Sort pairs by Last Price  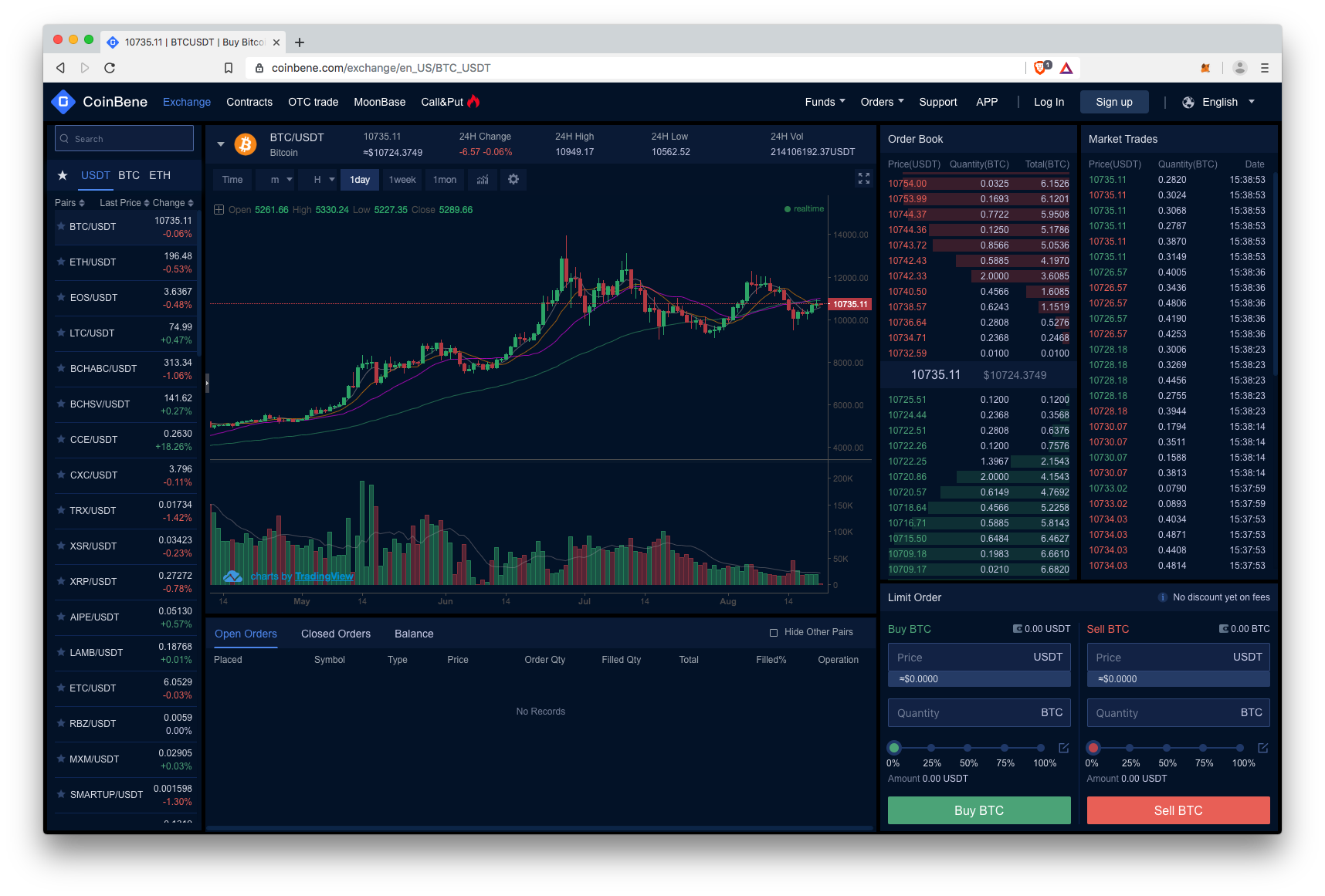(x=124, y=203)
